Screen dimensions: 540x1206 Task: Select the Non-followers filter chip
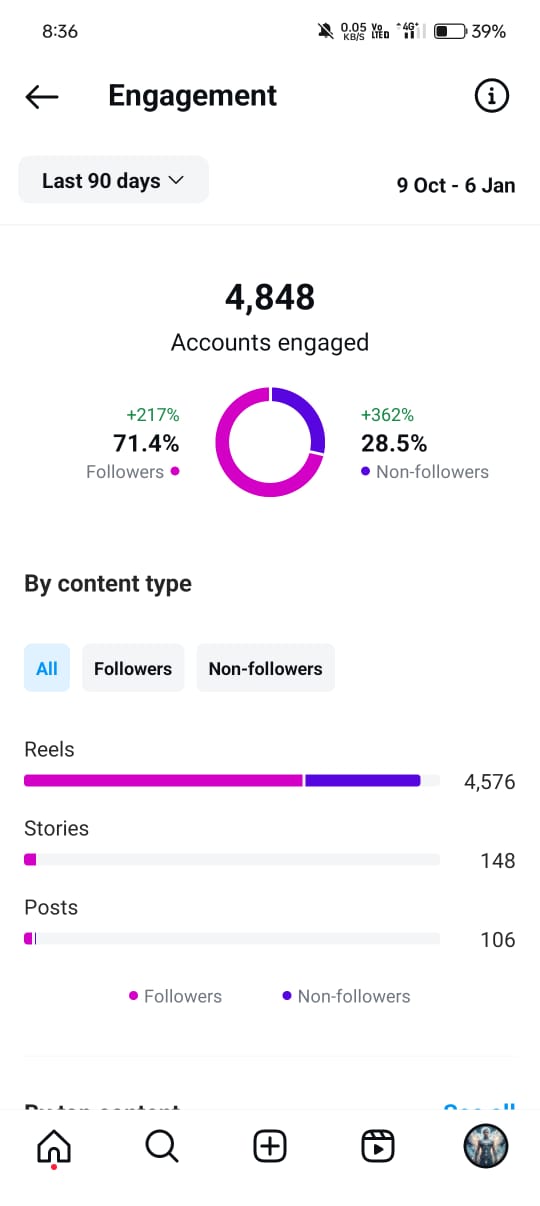[x=265, y=668]
